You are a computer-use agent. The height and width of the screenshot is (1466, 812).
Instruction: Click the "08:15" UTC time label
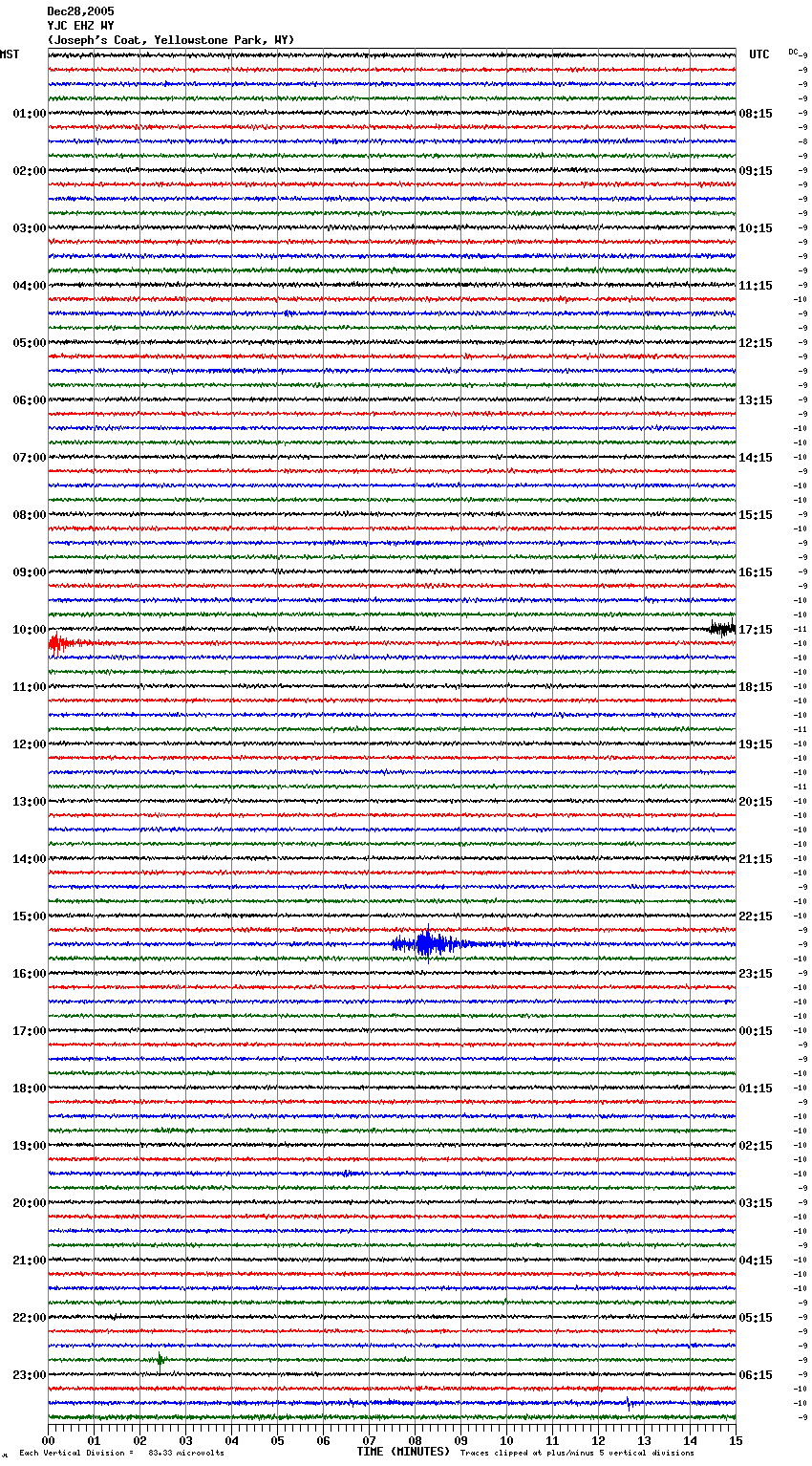coord(756,114)
